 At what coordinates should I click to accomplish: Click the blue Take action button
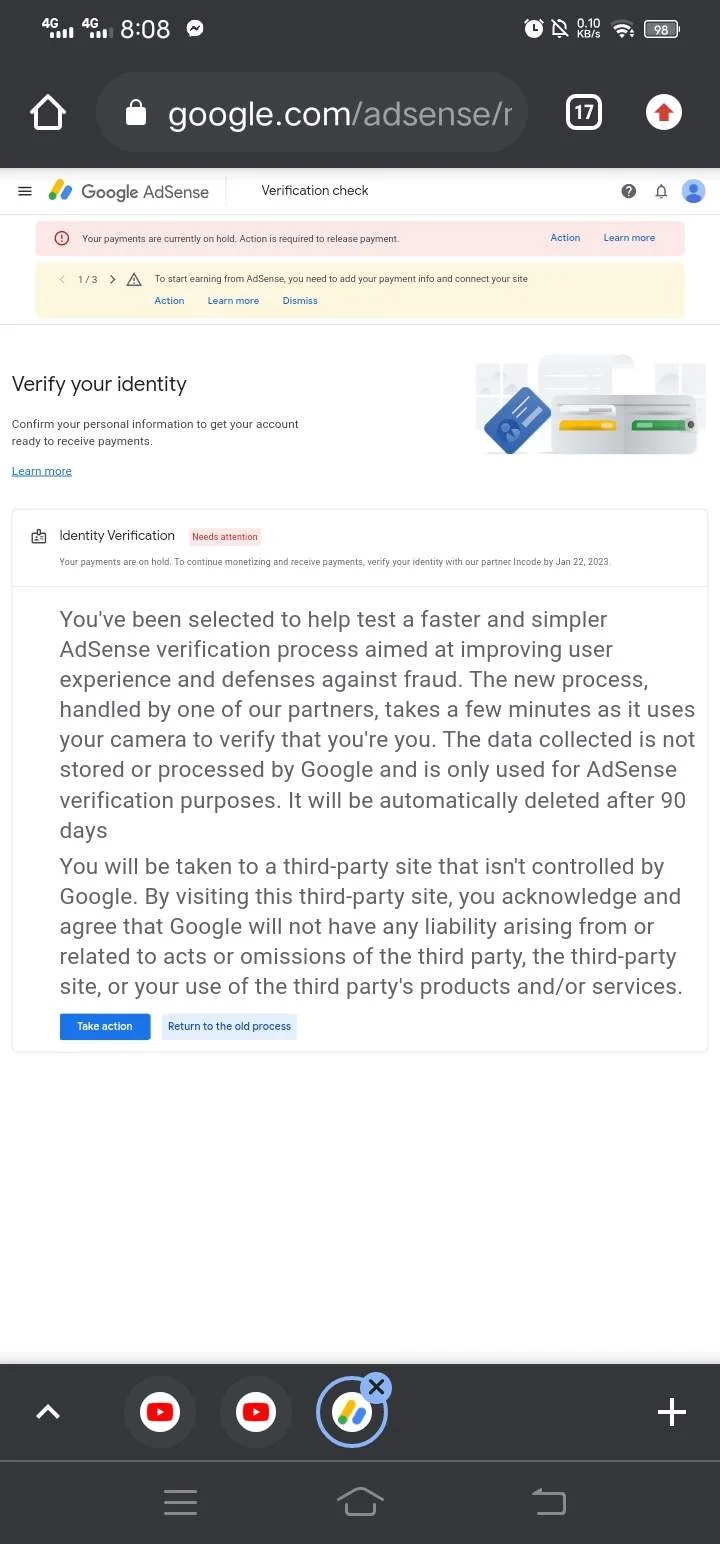pos(105,1026)
